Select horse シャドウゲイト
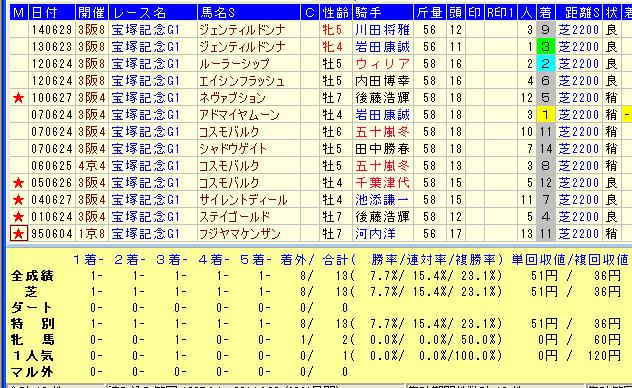This screenshot has height=388, width=632. coord(233,149)
